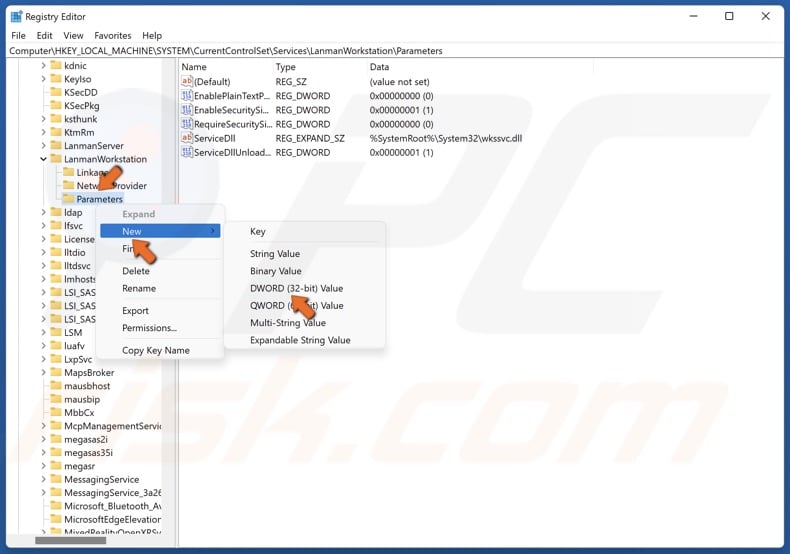Viewport: 790px width, 554px height.
Task: Expand the MapsBroker tree node
Action: (43, 372)
